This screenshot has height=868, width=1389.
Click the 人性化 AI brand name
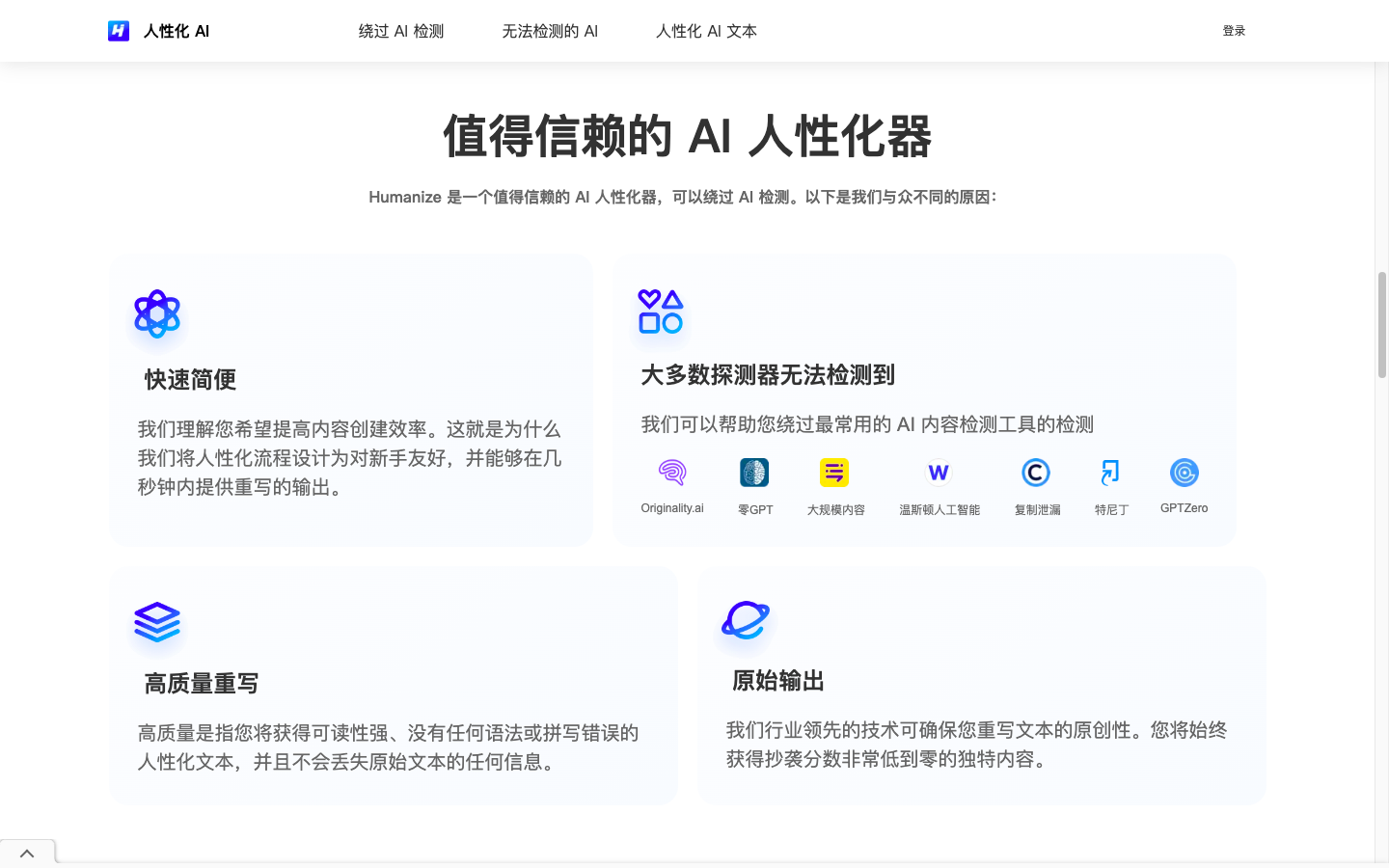(177, 31)
